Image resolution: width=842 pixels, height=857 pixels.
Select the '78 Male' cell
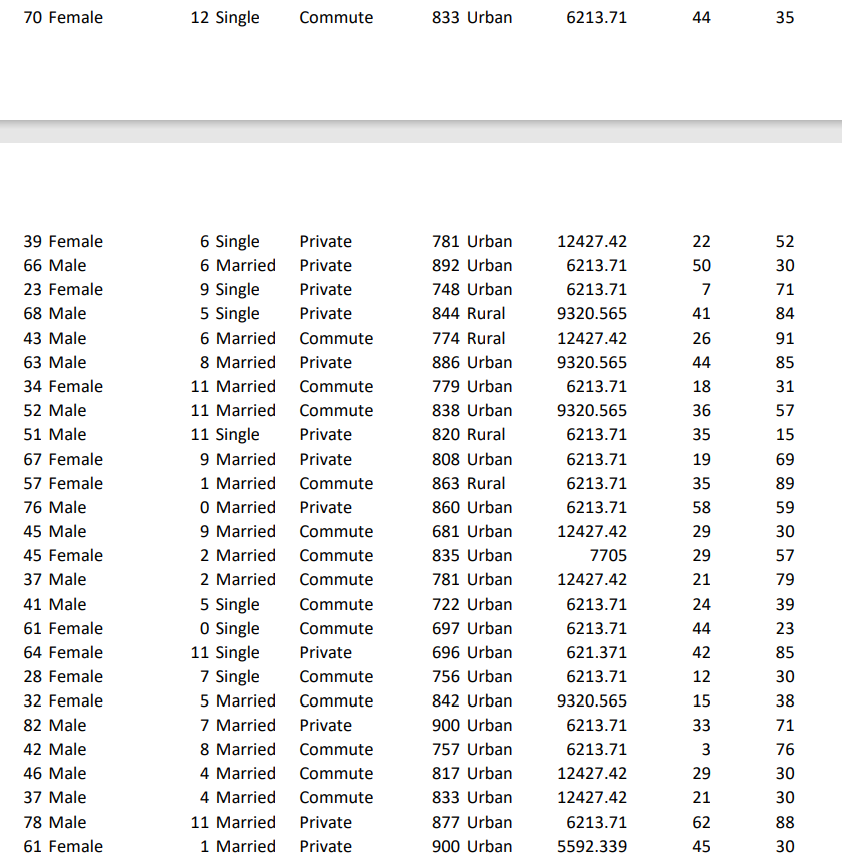55,822
